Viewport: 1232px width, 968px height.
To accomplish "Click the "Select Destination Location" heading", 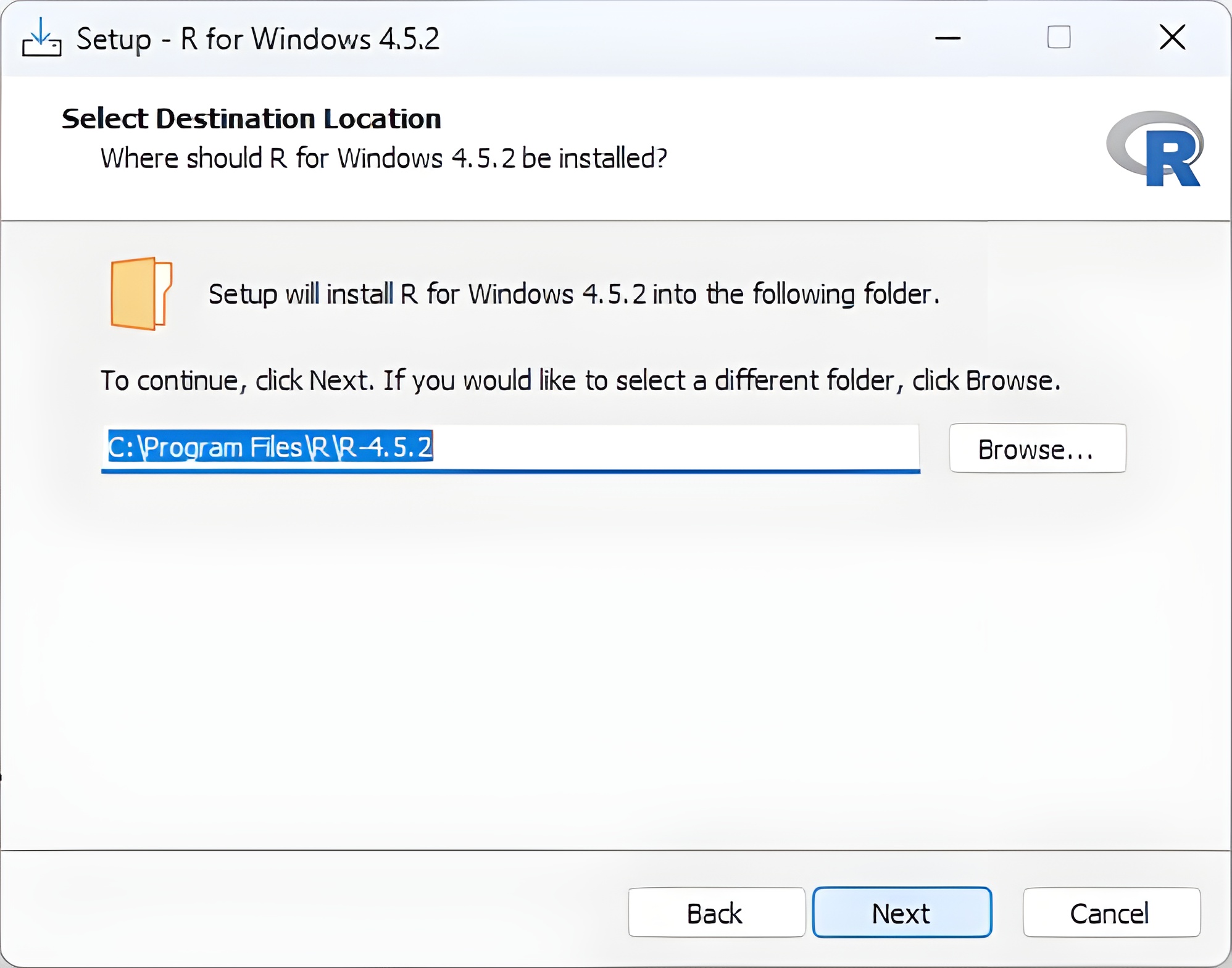I will pos(251,119).
